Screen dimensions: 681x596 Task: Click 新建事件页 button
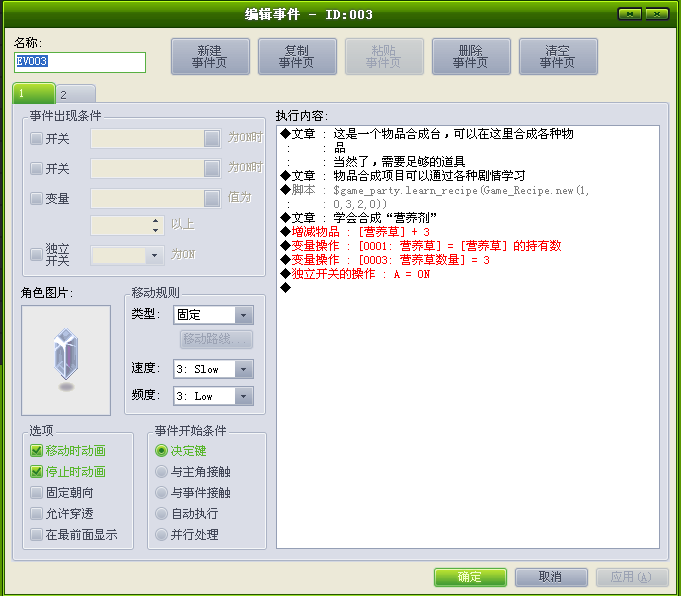pos(210,56)
